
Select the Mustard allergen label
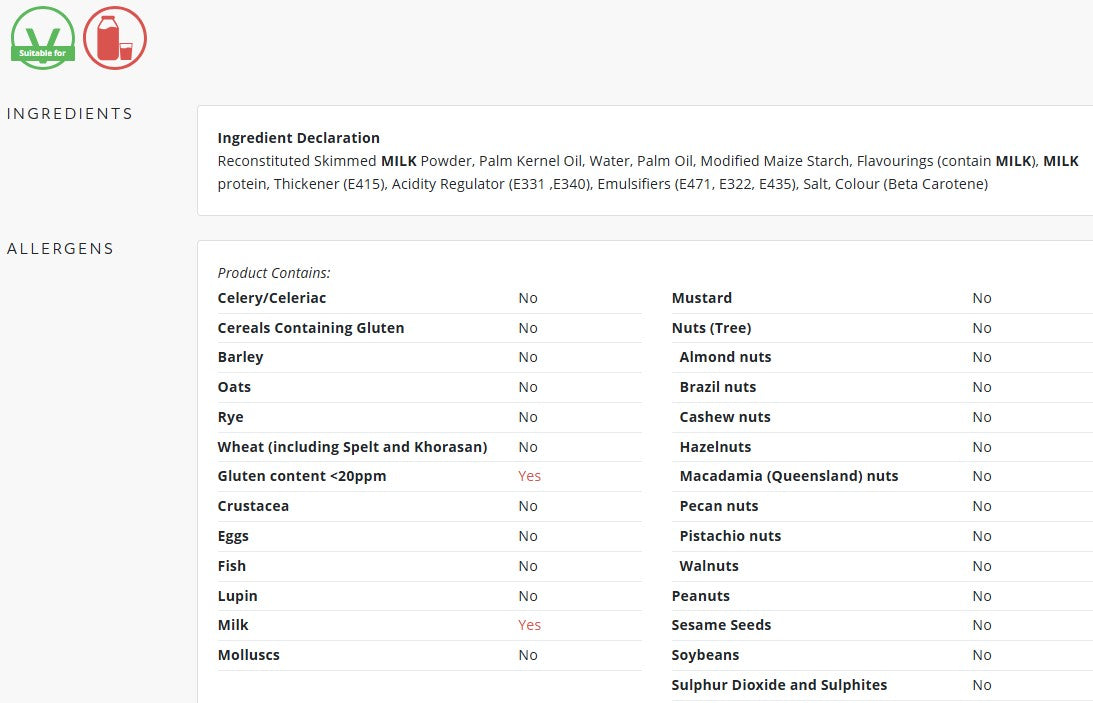pos(701,298)
